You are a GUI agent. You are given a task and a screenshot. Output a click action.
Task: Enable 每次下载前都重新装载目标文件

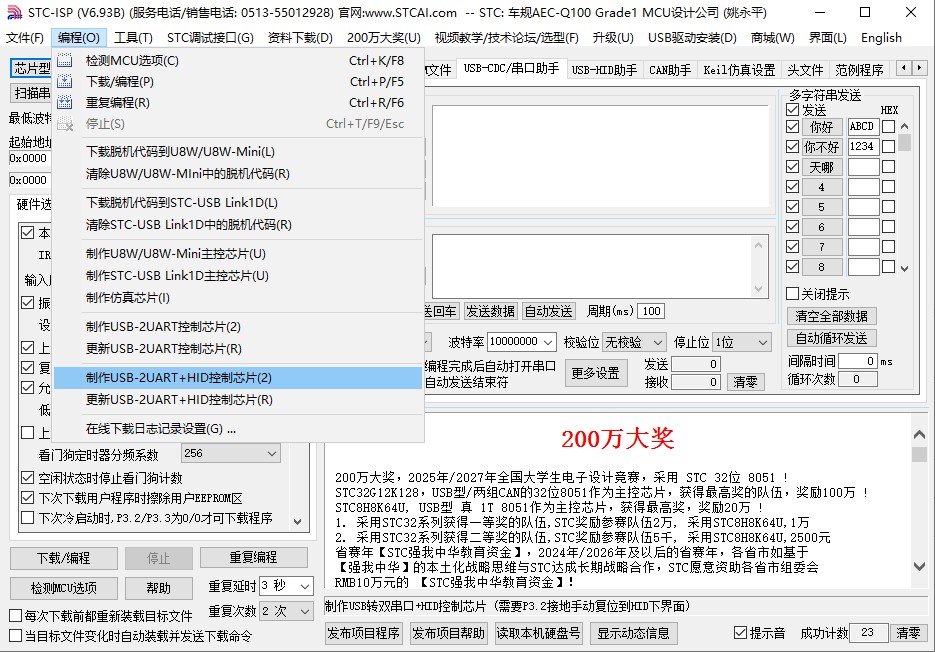[x=16, y=616]
